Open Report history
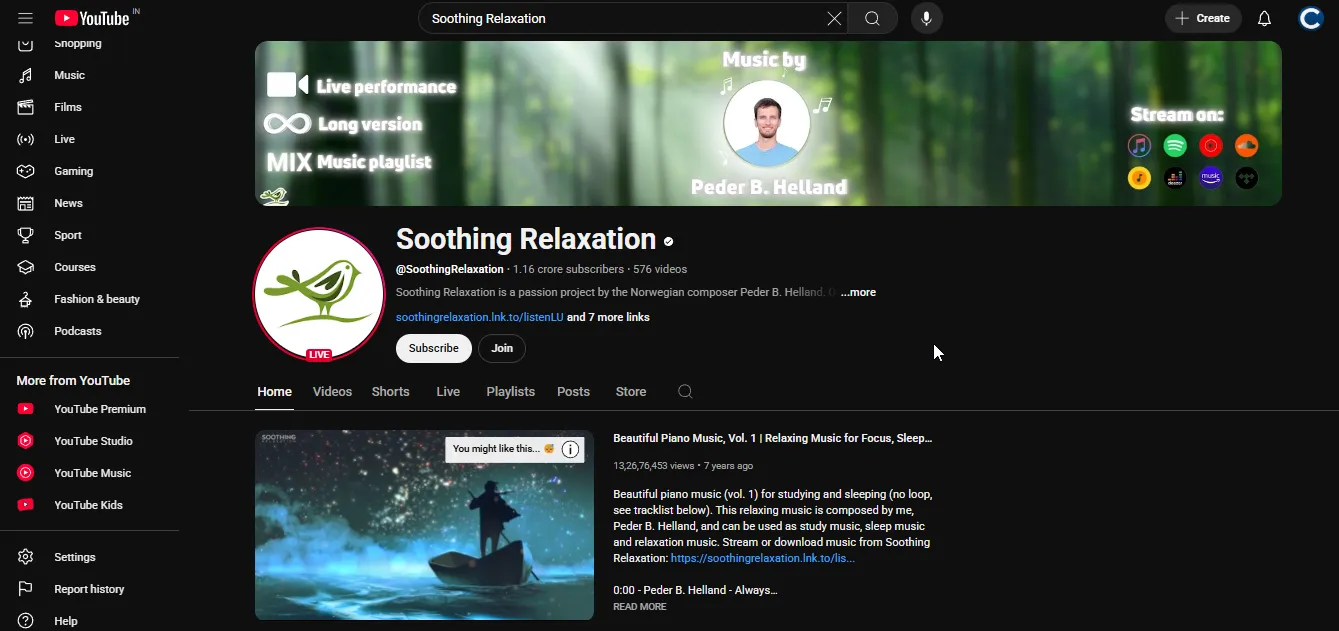 click(90, 589)
